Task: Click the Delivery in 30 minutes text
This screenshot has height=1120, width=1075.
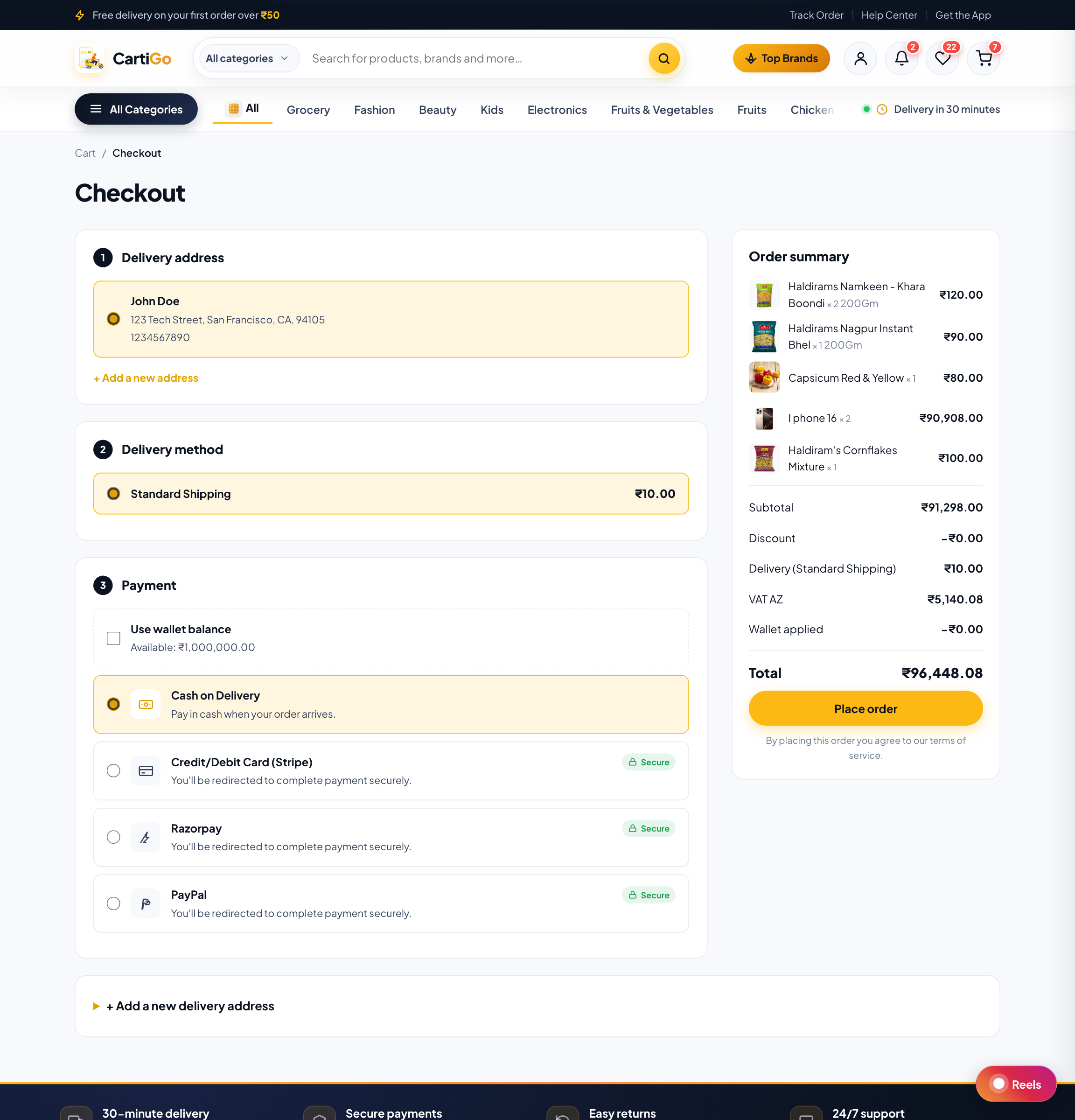Action: [947, 109]
